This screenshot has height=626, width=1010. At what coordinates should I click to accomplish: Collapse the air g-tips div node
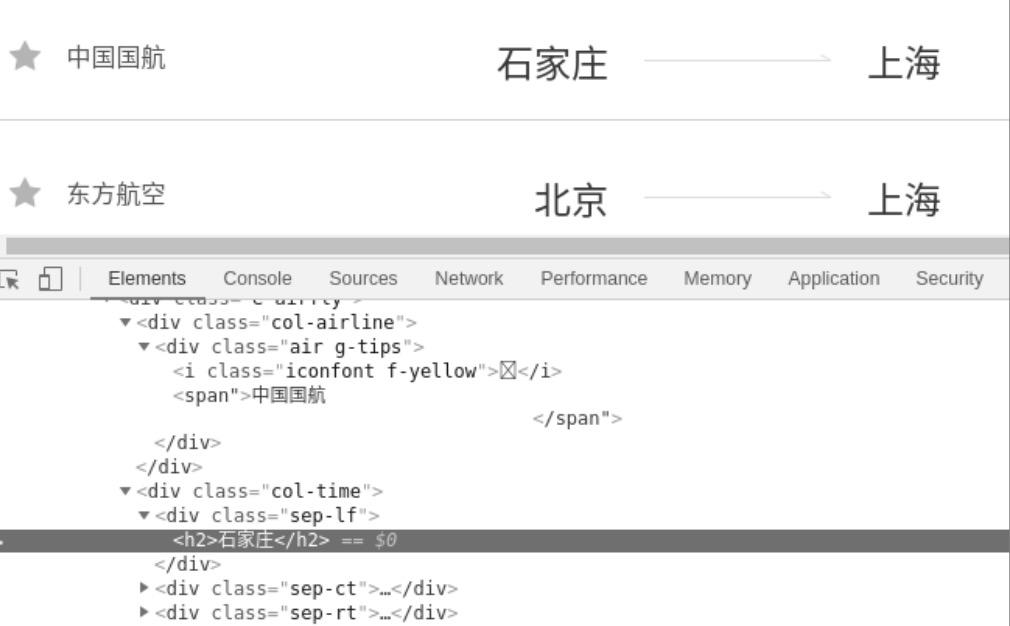pos(144,347)
